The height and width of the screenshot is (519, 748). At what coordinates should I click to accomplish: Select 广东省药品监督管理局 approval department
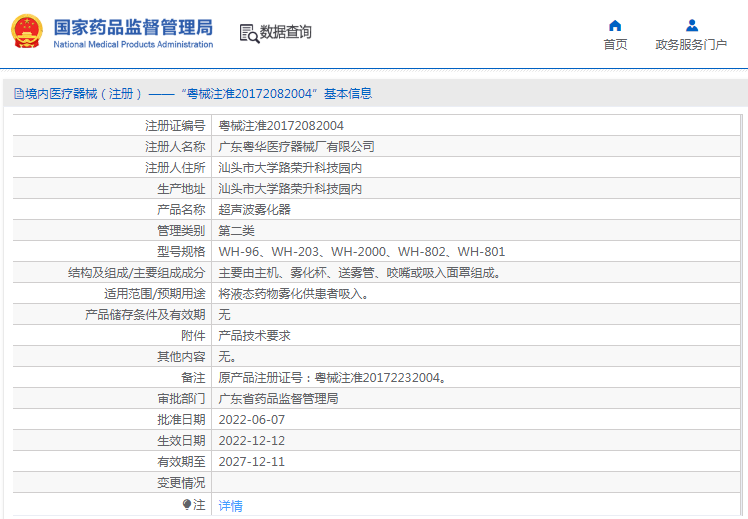pyautogui.click(x=279, y=398)
